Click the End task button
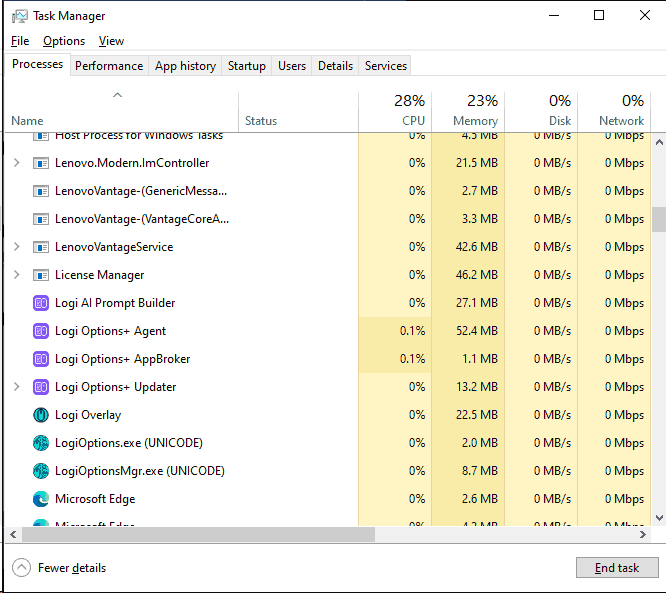The image size is (666, 593). [x=617, y=568]
